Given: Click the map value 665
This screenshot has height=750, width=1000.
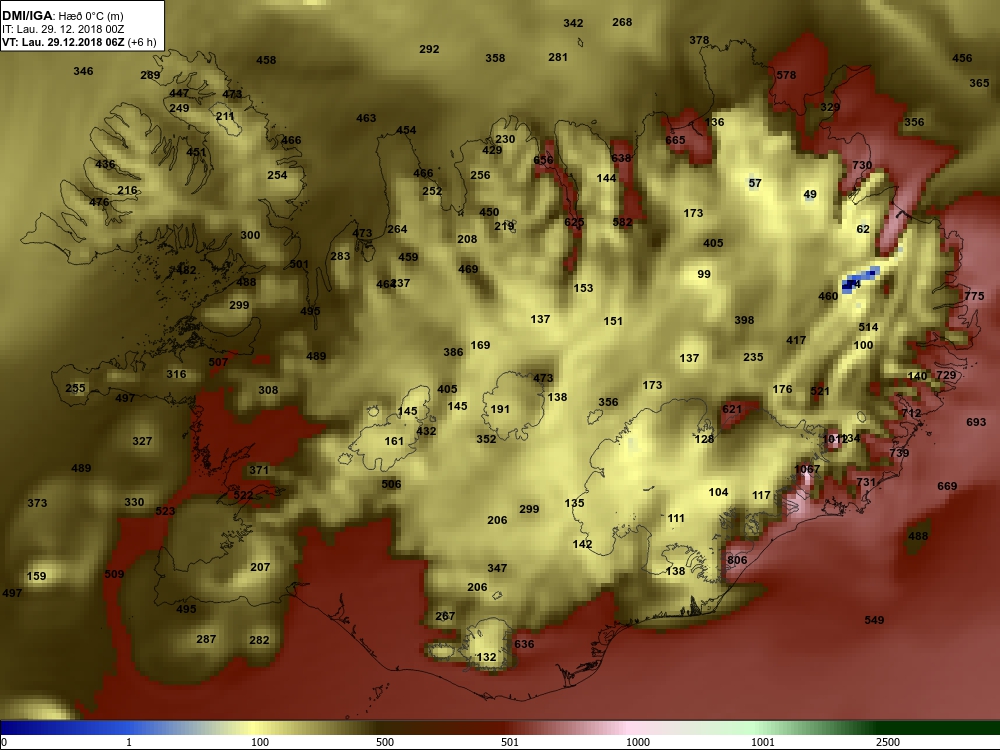Looking at the screenshot, I should point(675,140).
